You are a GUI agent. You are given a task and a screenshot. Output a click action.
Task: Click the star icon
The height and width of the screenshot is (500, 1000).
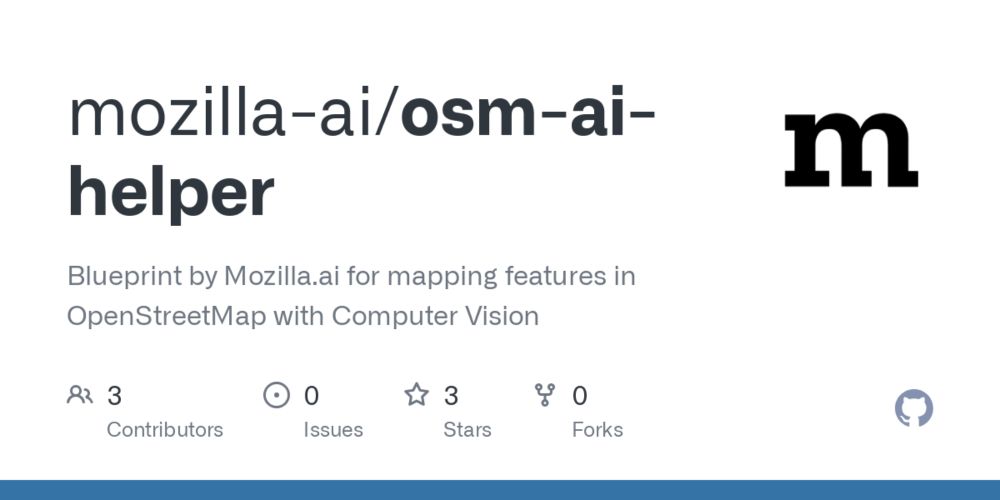(416, 395)
